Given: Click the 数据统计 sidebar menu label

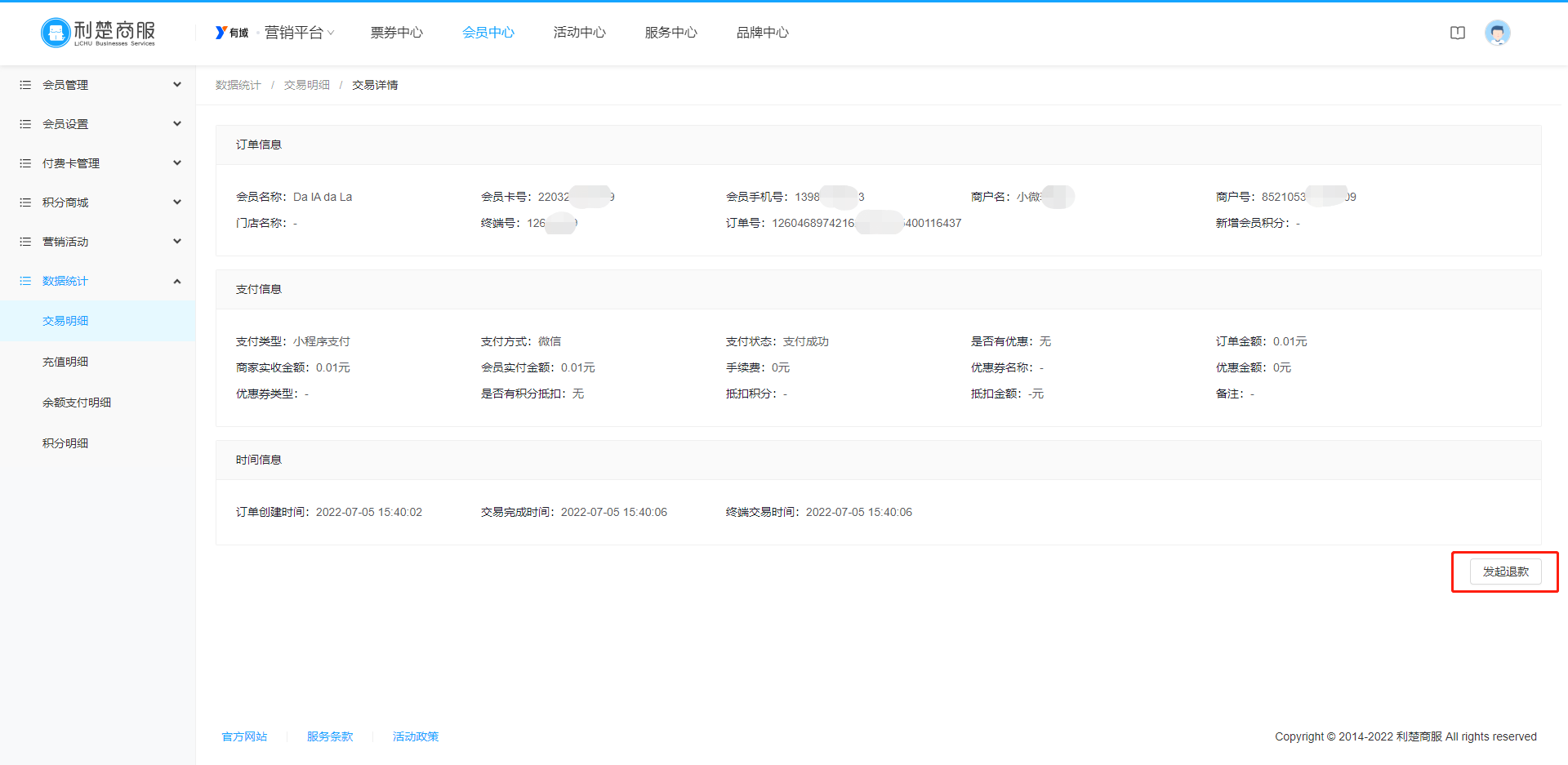Looking at the screenshot, I should pos(65,281).
